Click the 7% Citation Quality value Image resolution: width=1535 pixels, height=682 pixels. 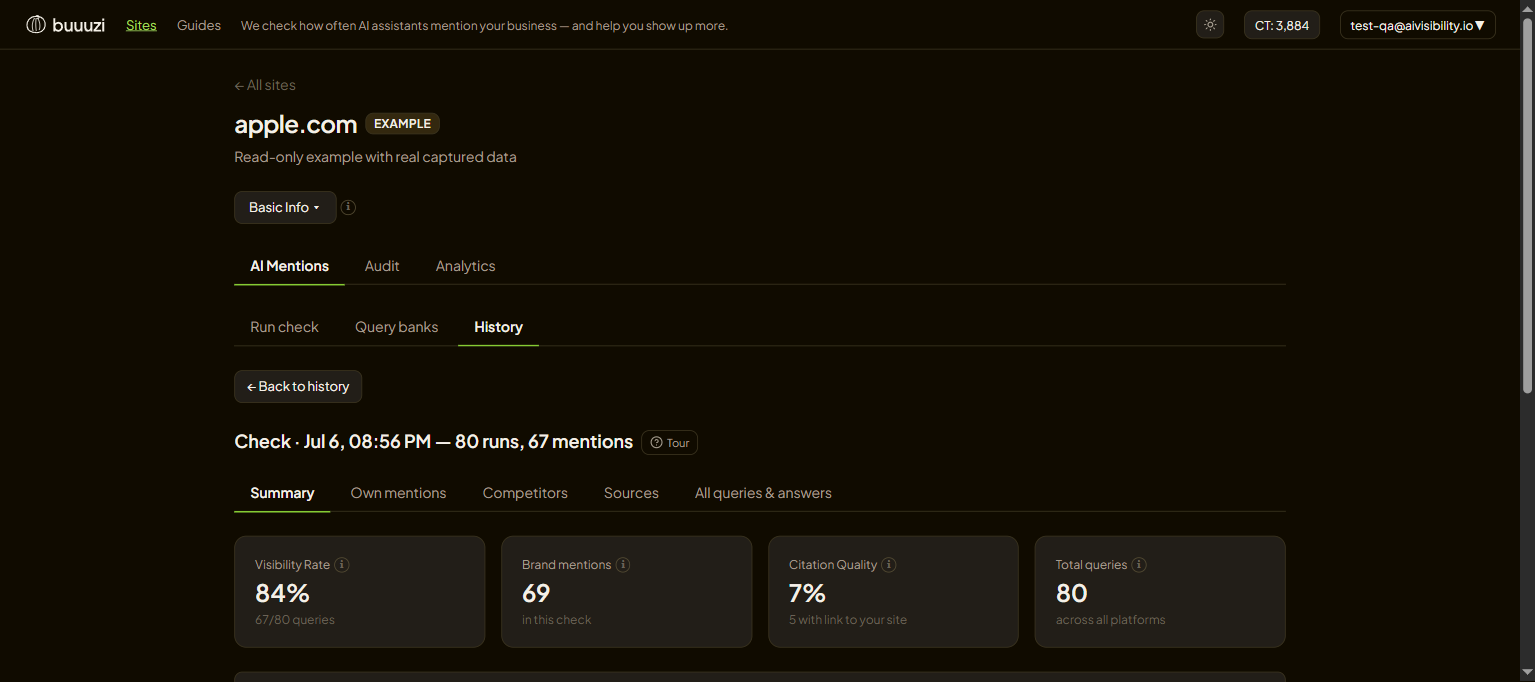pos(807,593)
